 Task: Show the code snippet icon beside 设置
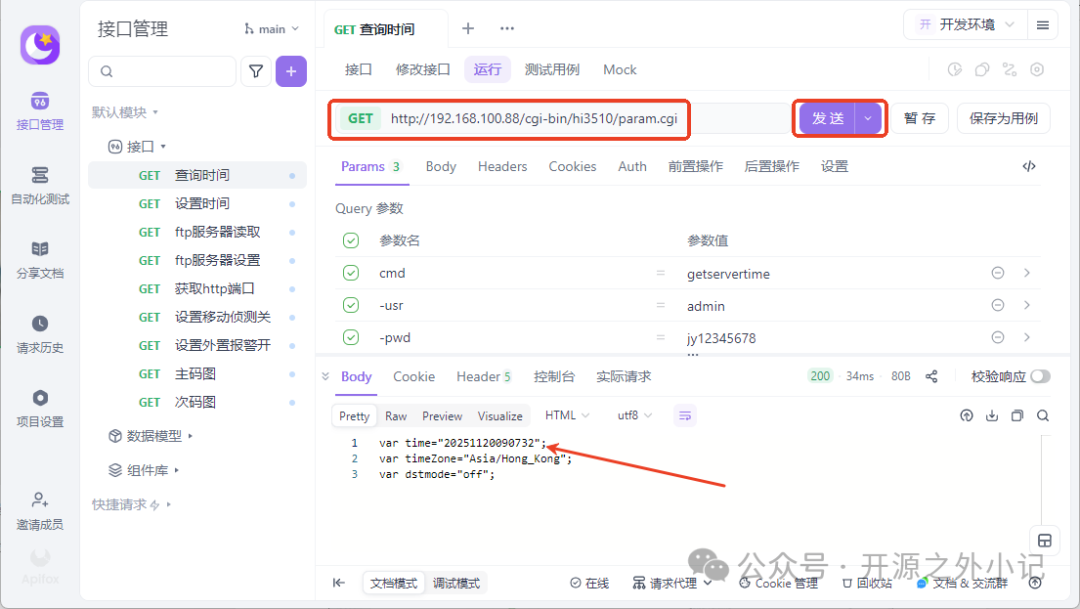[1028, 166]
